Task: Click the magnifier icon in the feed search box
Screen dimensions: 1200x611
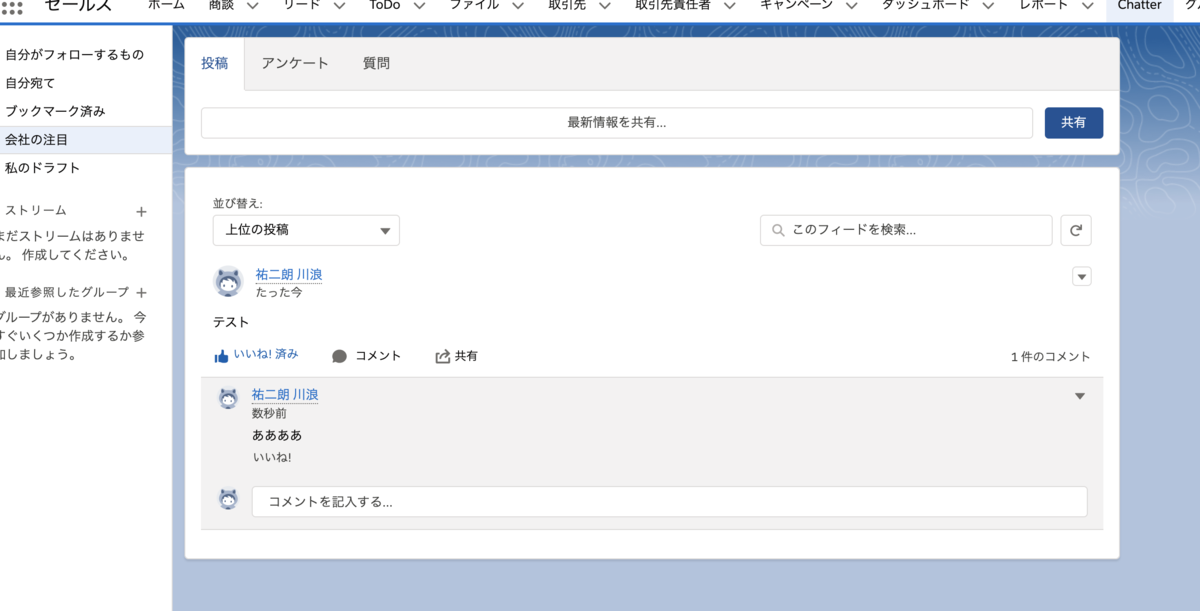Action: click(x=778, y=230)
